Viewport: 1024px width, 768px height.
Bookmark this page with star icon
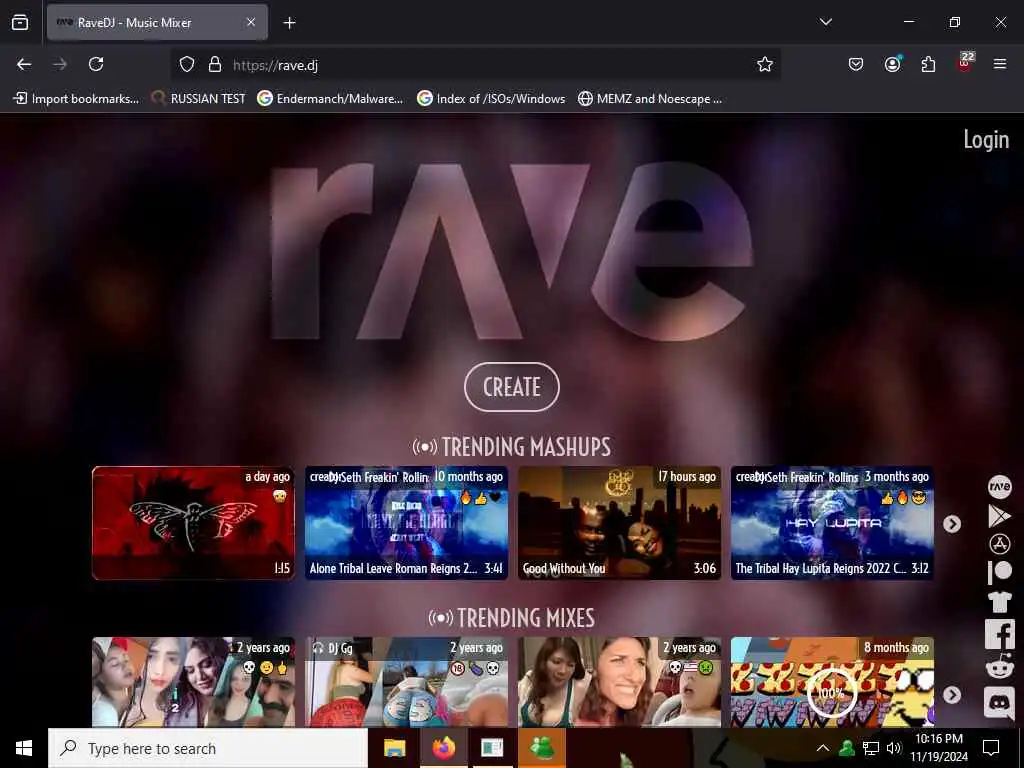[765, 64]
